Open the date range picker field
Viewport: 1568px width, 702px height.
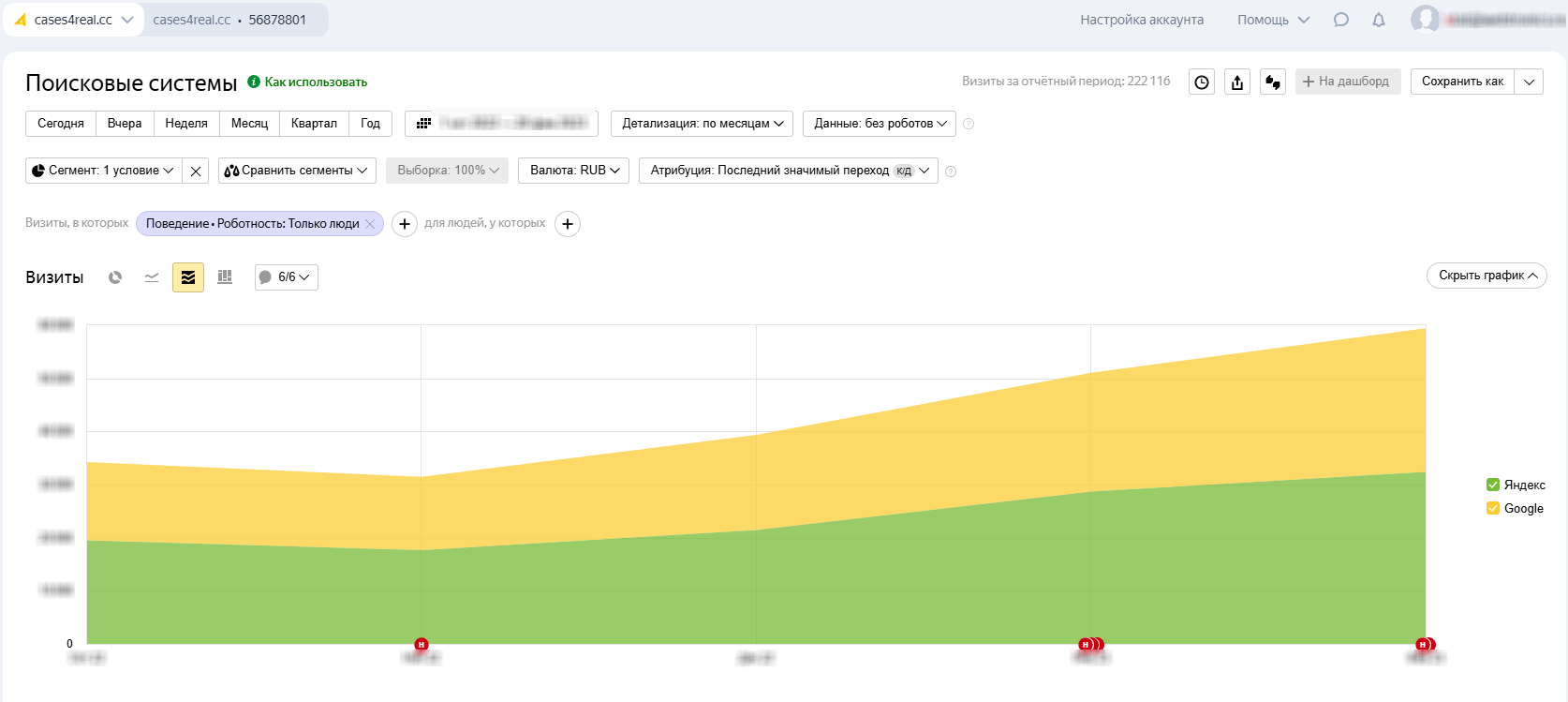[502, 124]
